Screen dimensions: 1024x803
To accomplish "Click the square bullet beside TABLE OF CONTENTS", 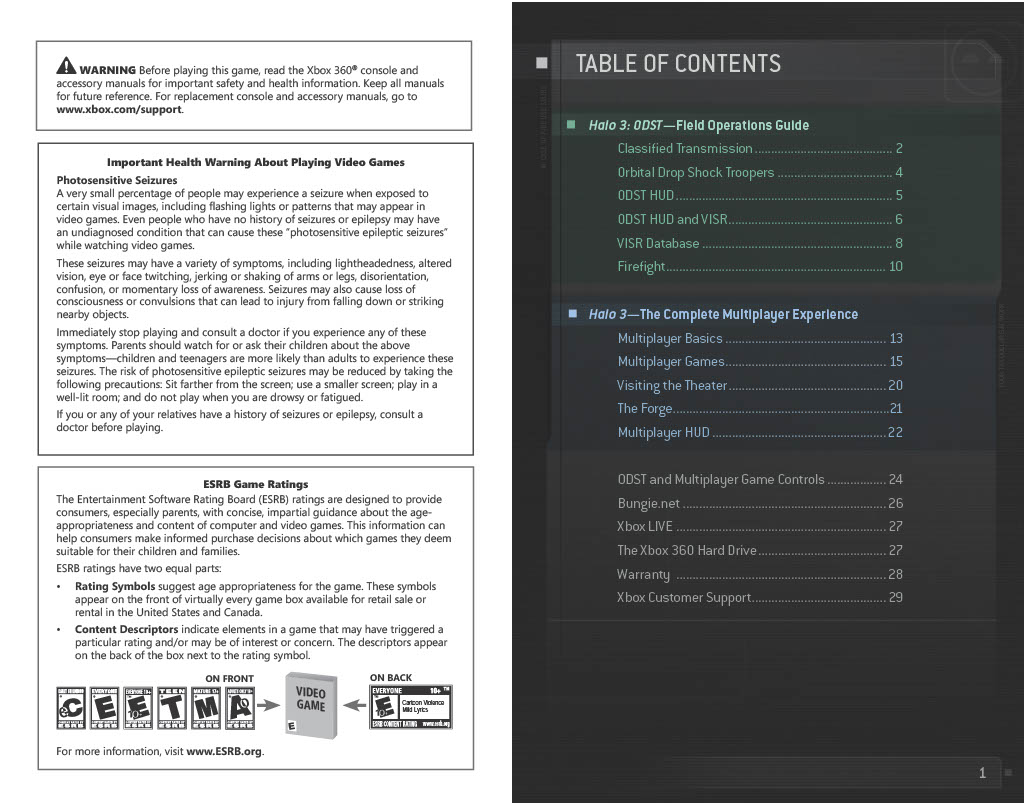I will click(x=541, y=63).
